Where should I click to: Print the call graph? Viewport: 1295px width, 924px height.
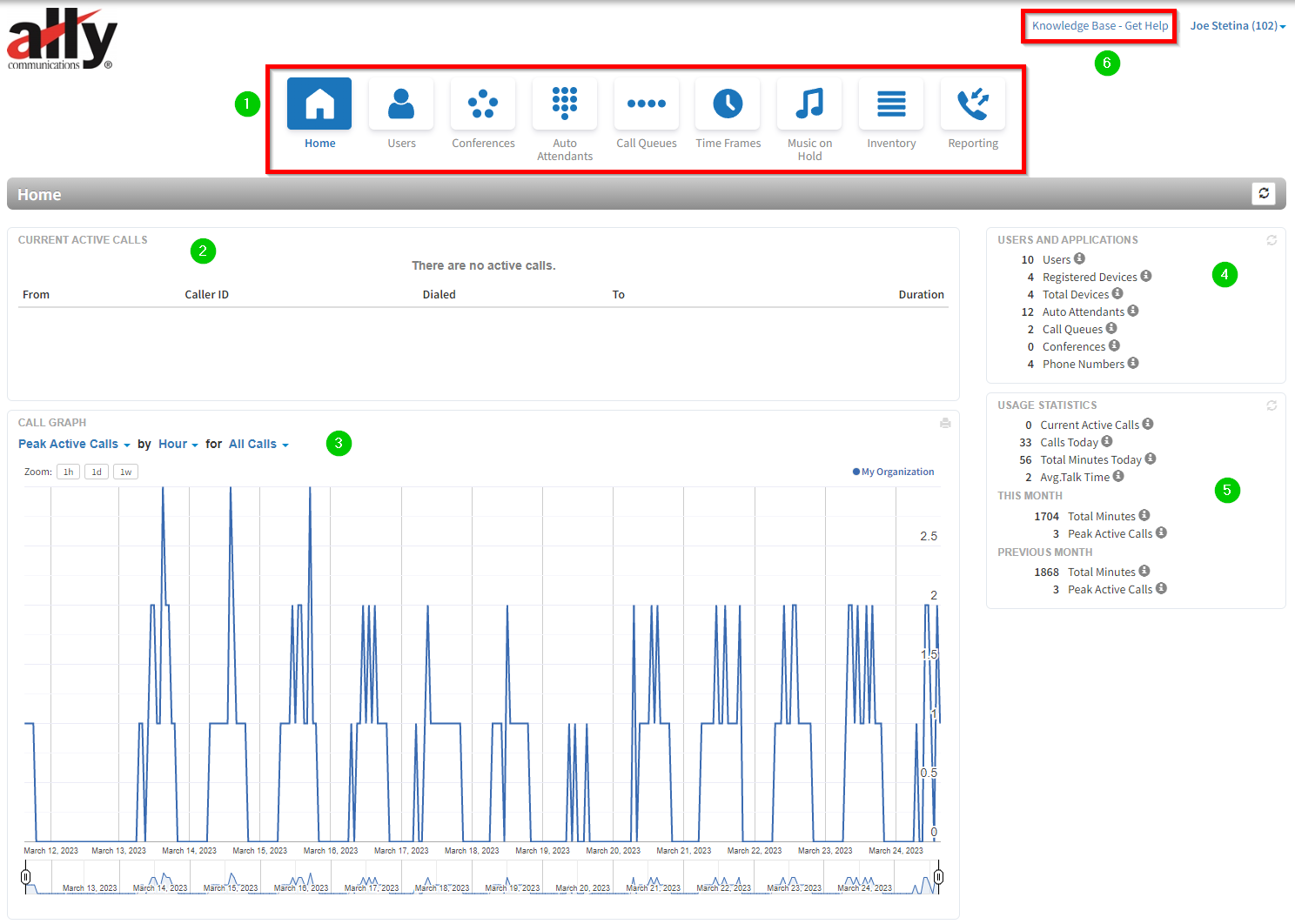point(945,423)
